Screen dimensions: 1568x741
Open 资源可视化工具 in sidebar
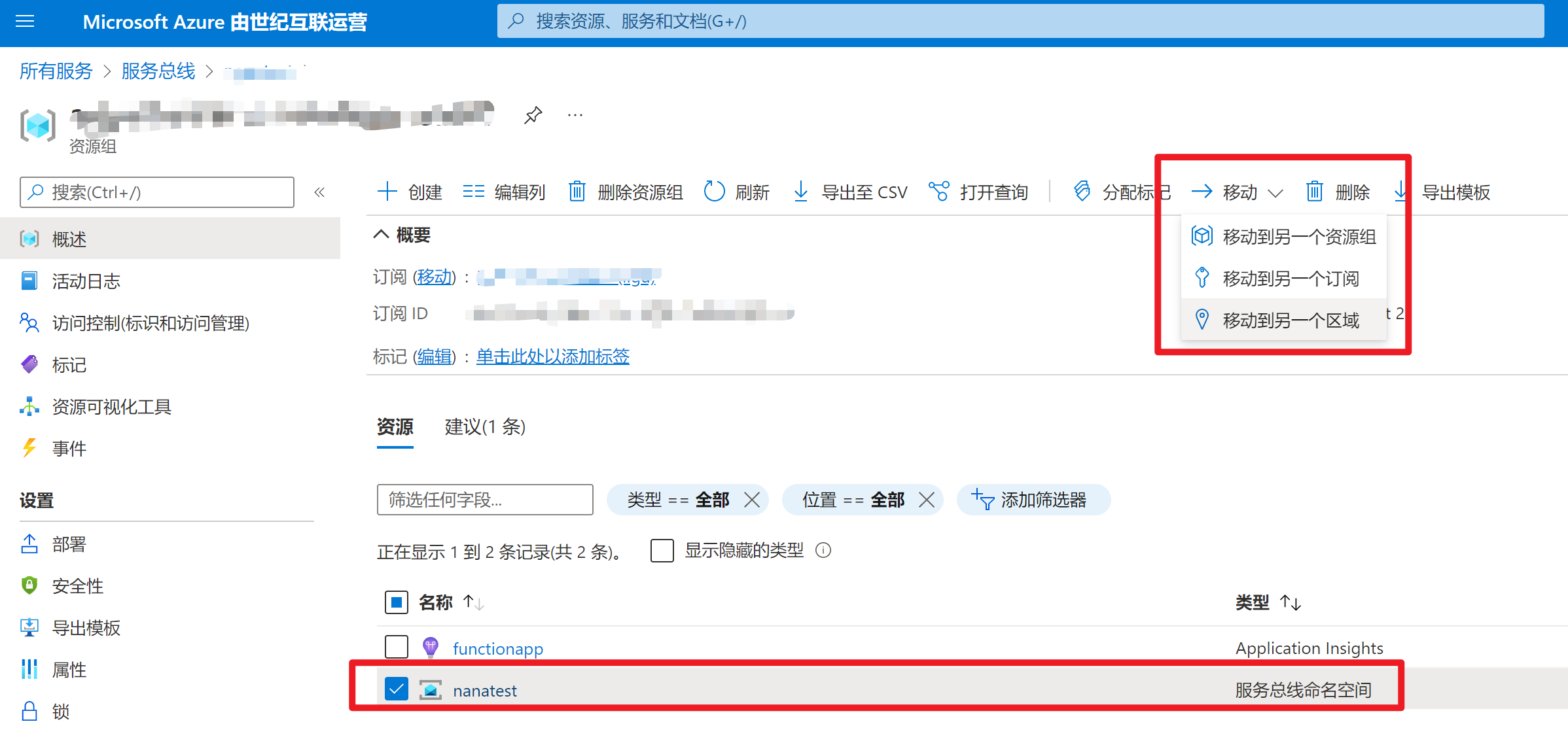pos(111,407)
